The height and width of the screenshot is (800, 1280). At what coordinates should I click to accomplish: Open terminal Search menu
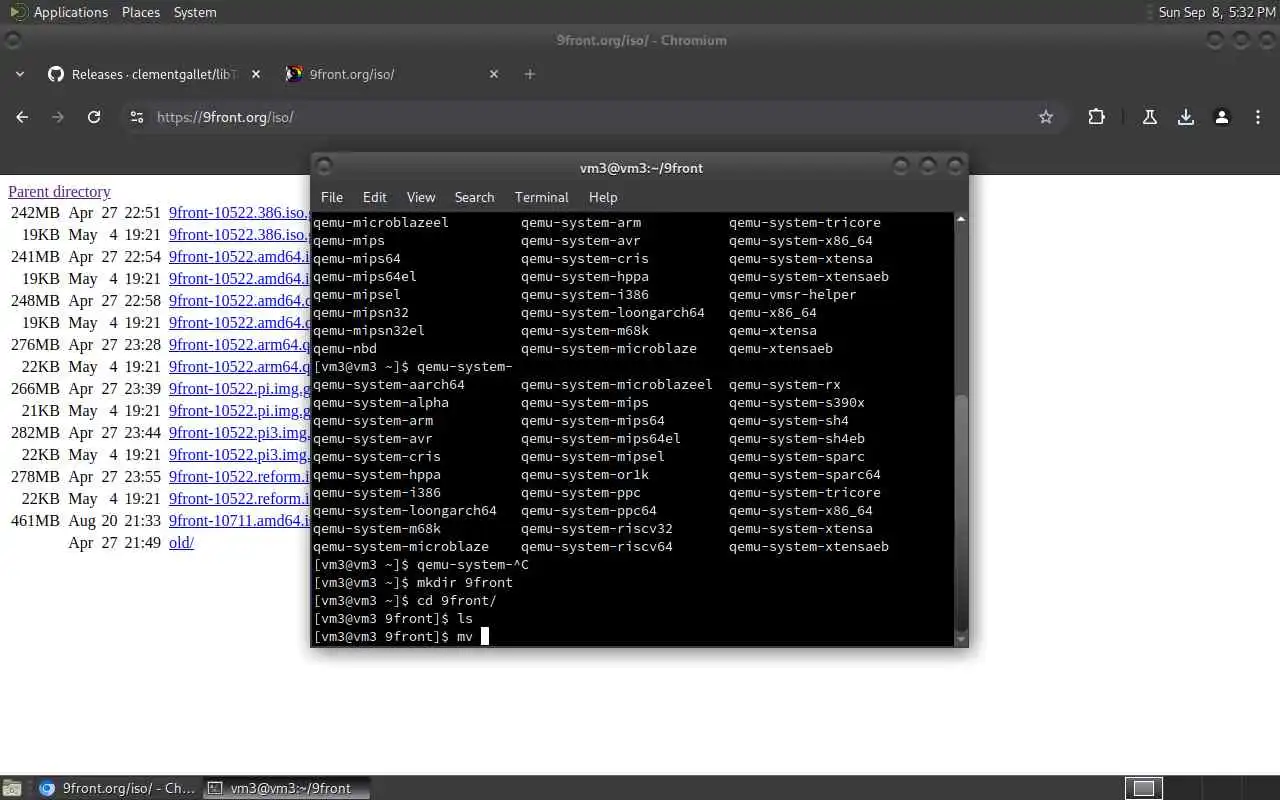475,197
